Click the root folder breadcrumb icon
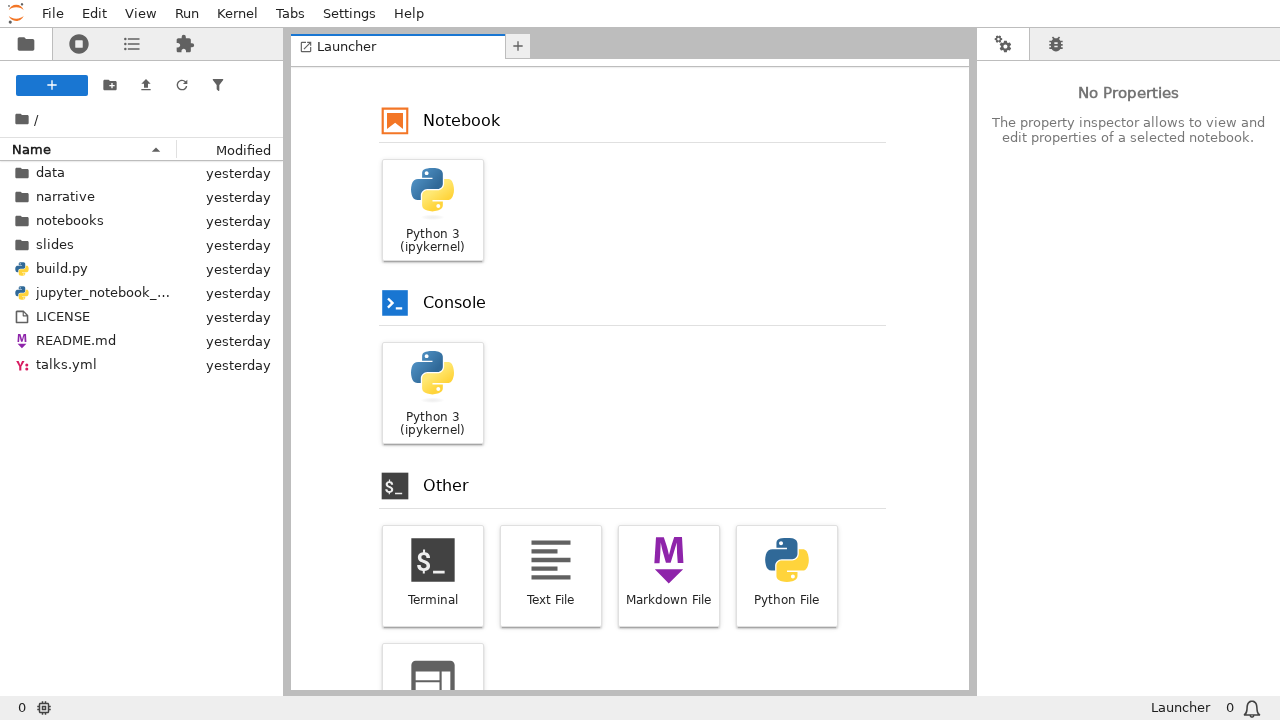The width and height of the screenshot is (1280, 720). pyautogui.click(x=22, y=119)
